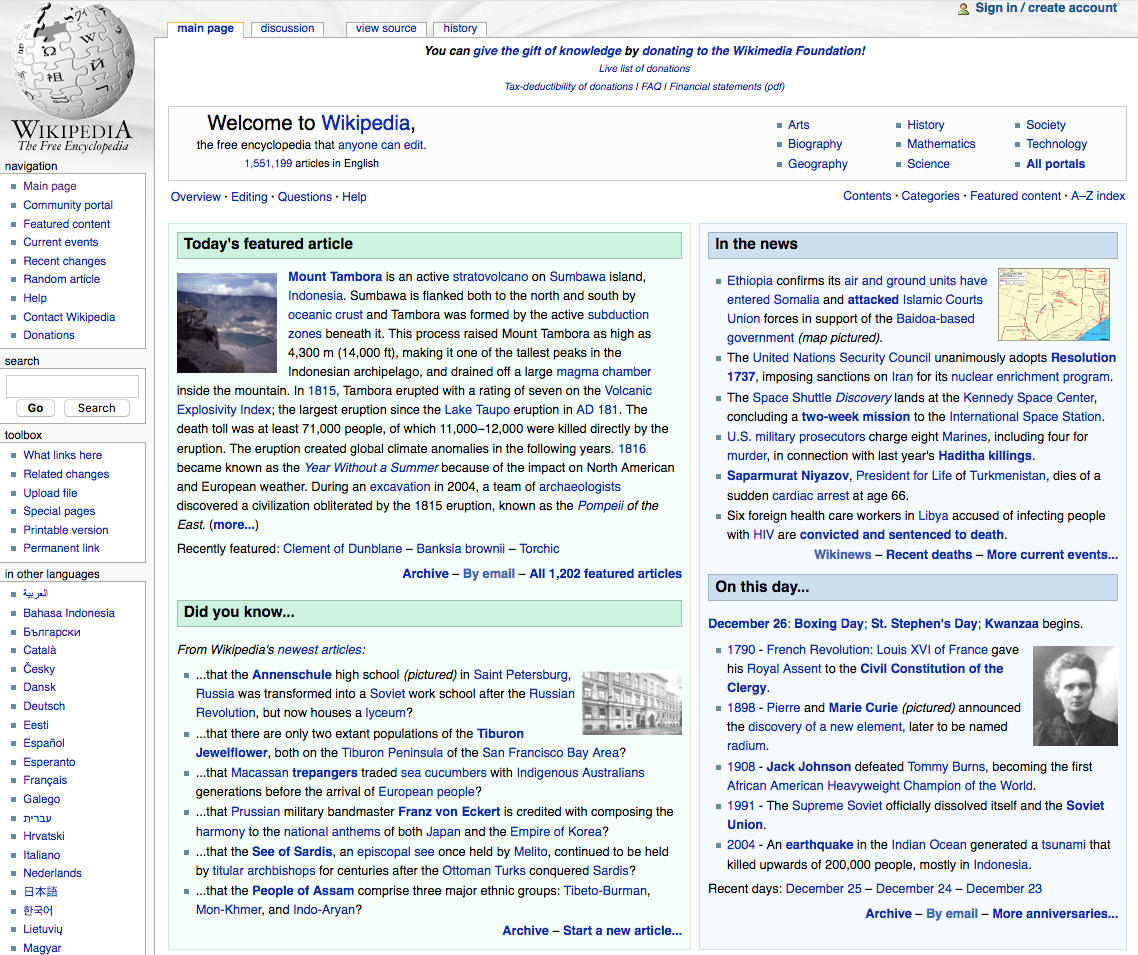Open the Boxing Day link
This screenshot has width=1138, height=955.
(828, 623)
